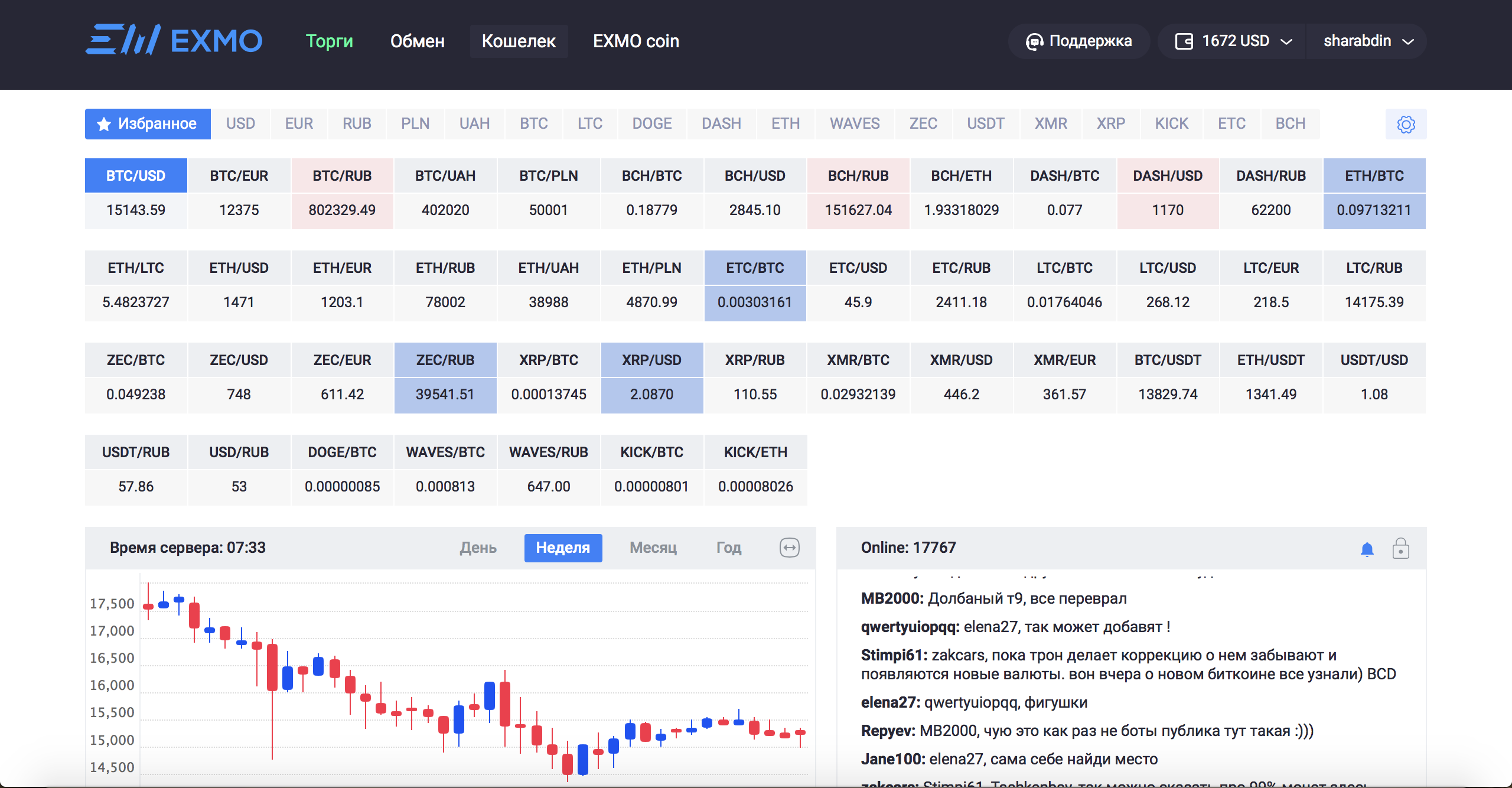This screenshot has width=1512, height=788.
Task: Select the DOGE currency tab
Action: point(652,124)
